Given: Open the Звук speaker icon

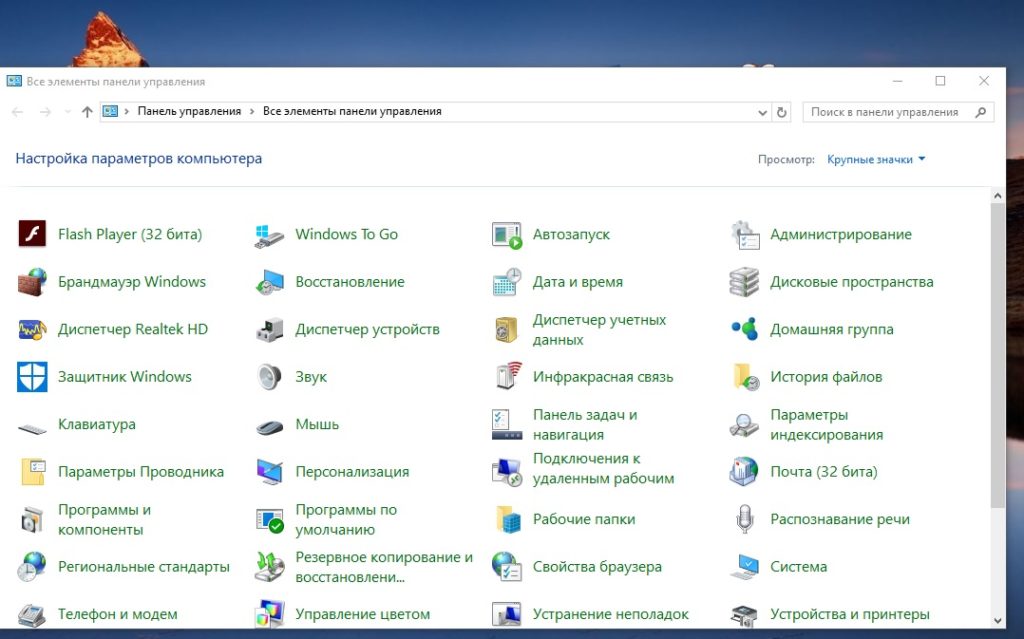Looking at the screenshot, I should [270, 377].
